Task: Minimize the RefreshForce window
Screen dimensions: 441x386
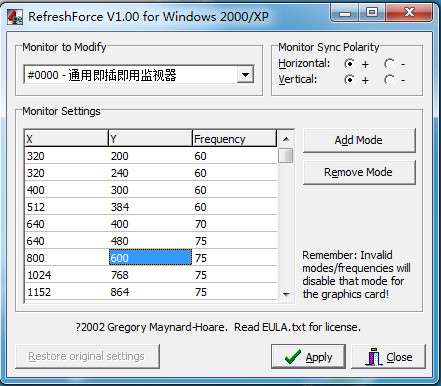Action: coord(345,13)
